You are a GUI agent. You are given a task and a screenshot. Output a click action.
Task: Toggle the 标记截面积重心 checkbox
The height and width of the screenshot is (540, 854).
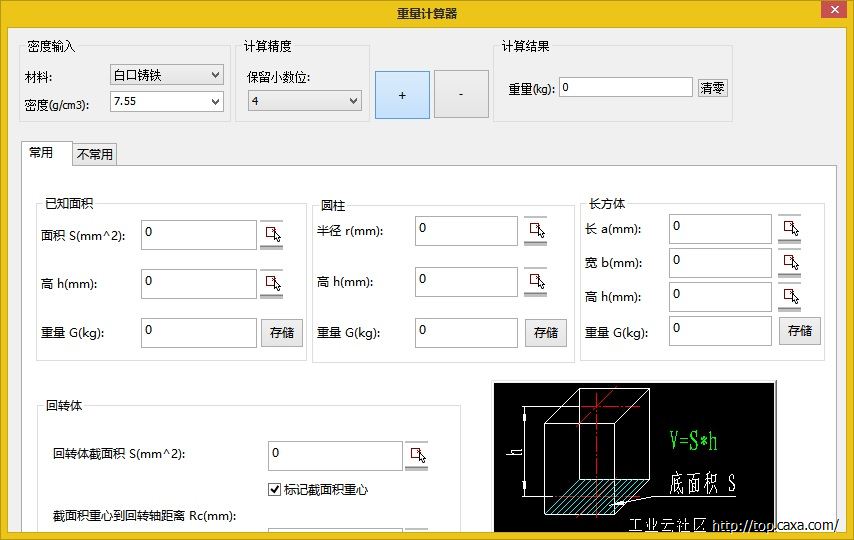pos(275,490)
